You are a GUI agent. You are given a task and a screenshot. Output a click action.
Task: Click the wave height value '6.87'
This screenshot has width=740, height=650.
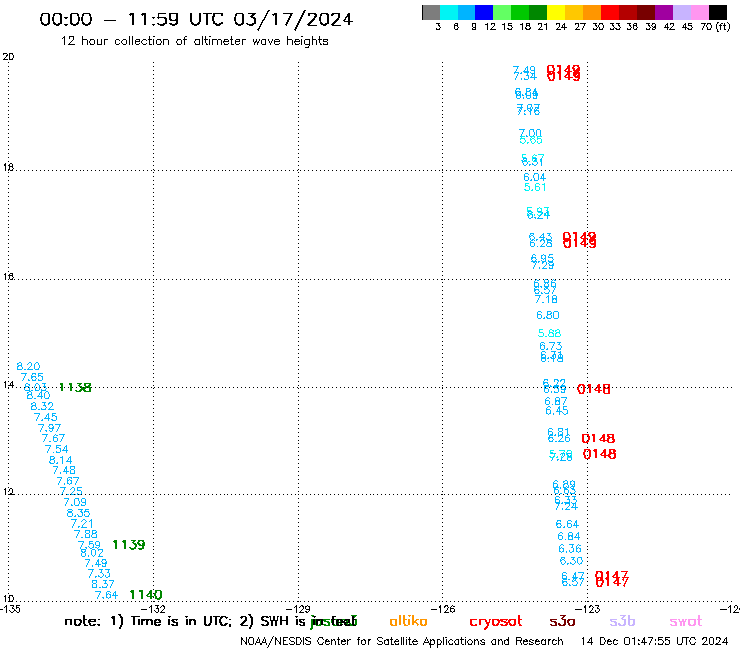pos(556,402)
